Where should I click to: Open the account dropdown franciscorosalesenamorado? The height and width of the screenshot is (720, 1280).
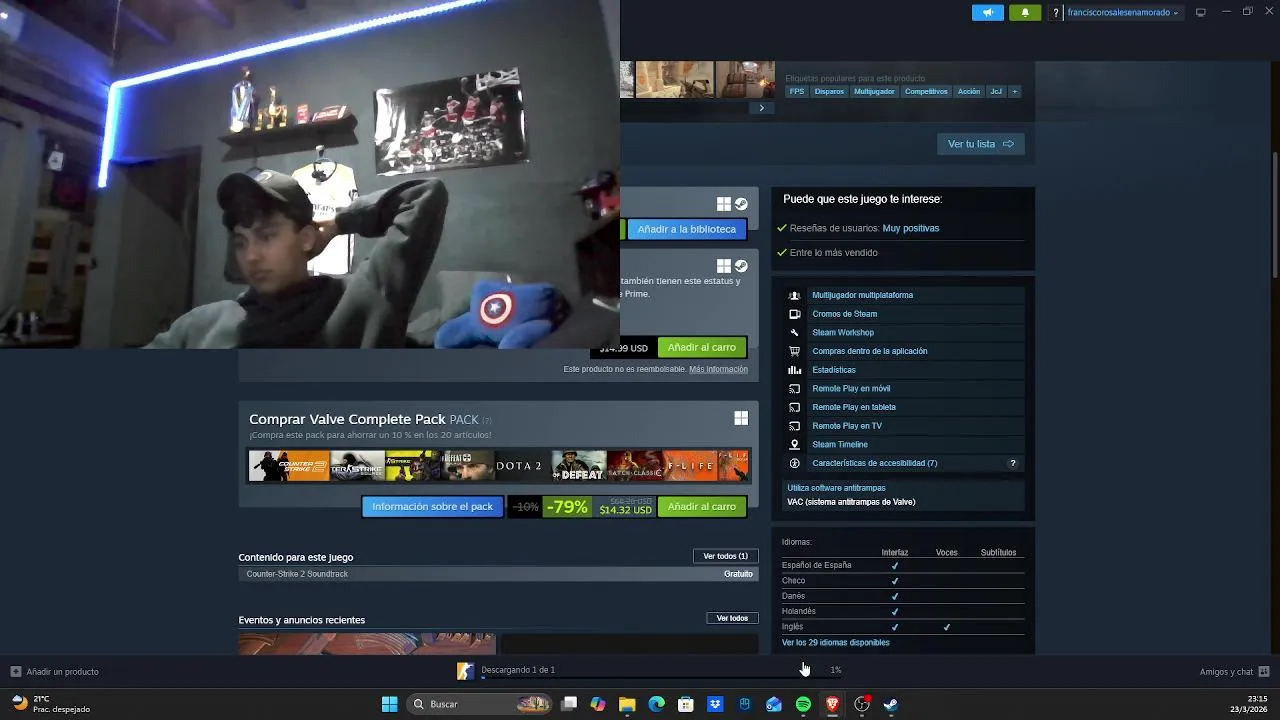[1123, 13]
